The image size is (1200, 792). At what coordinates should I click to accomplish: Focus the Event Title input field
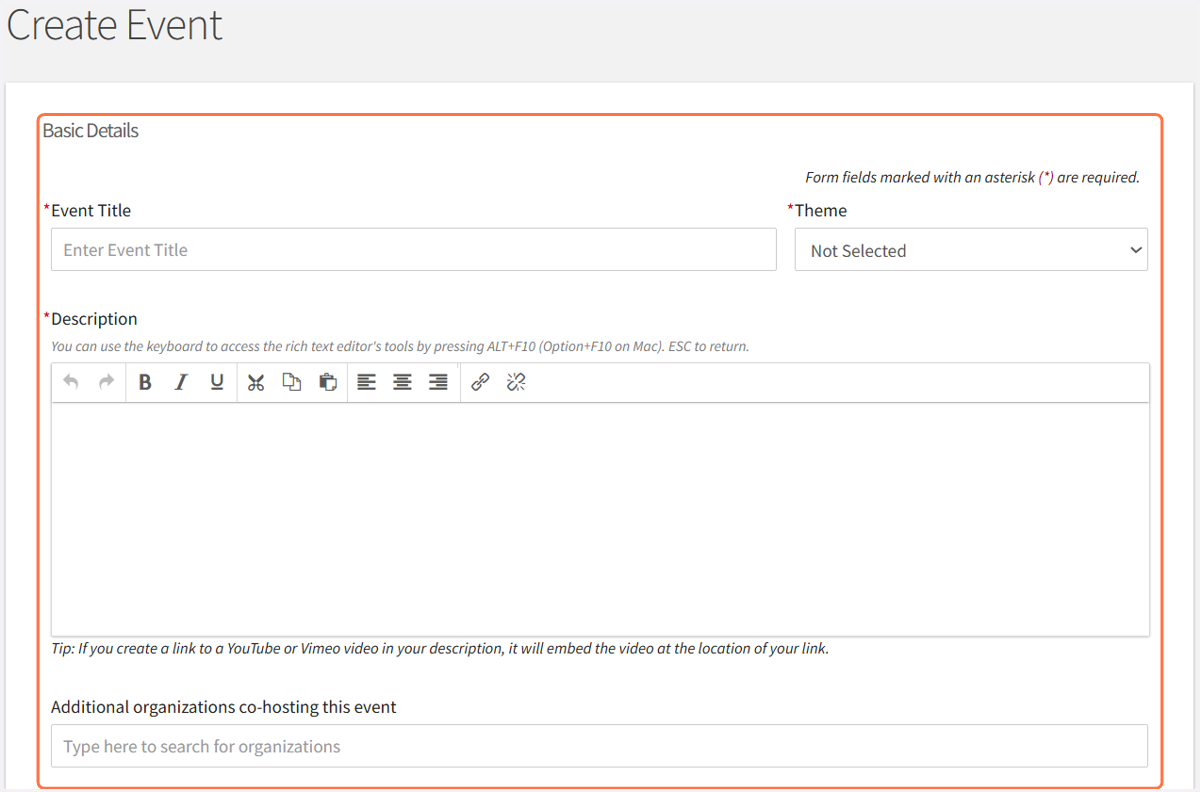click(414, 249)
